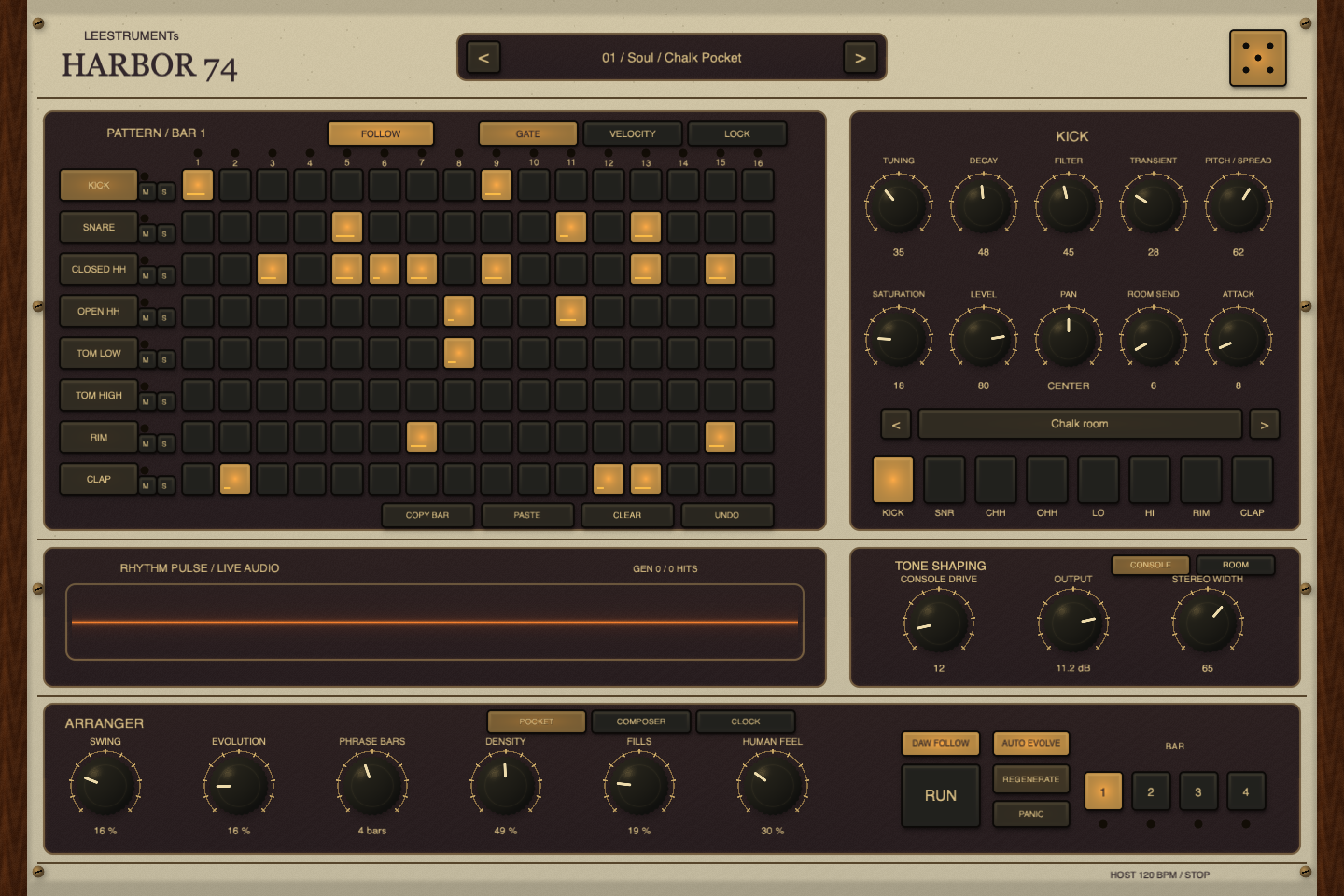Mute the Kick track
This screenshot has height=896, width=1344.
tap(146, 191)
